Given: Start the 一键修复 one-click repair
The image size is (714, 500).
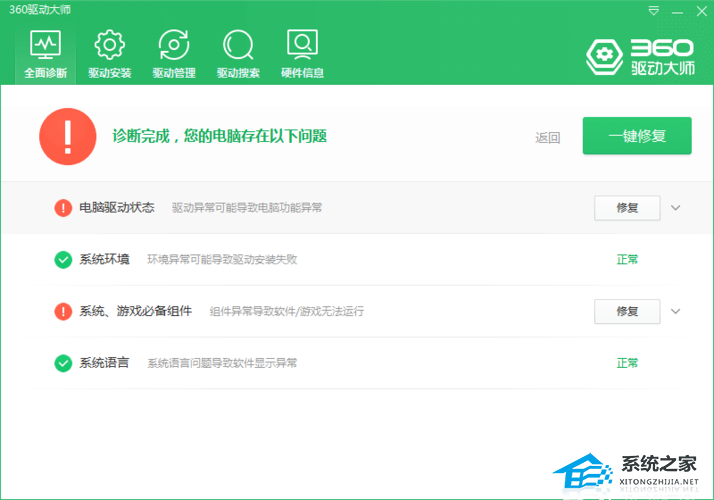Looking at the screenshot, I should [x=637, y=136].
